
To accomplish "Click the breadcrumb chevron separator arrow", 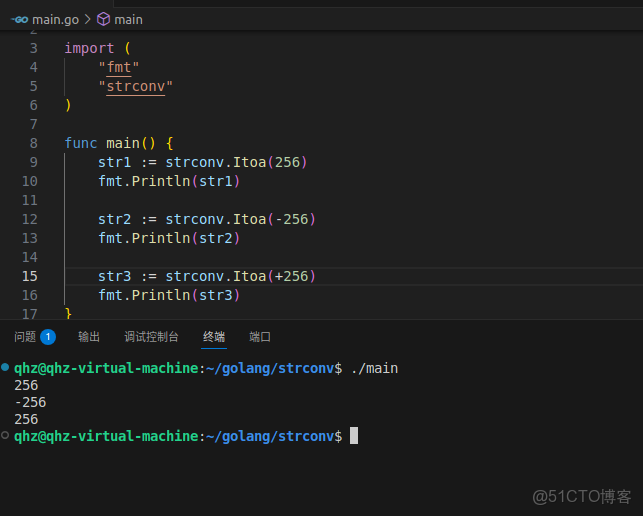I will click(x=87, y=19).
